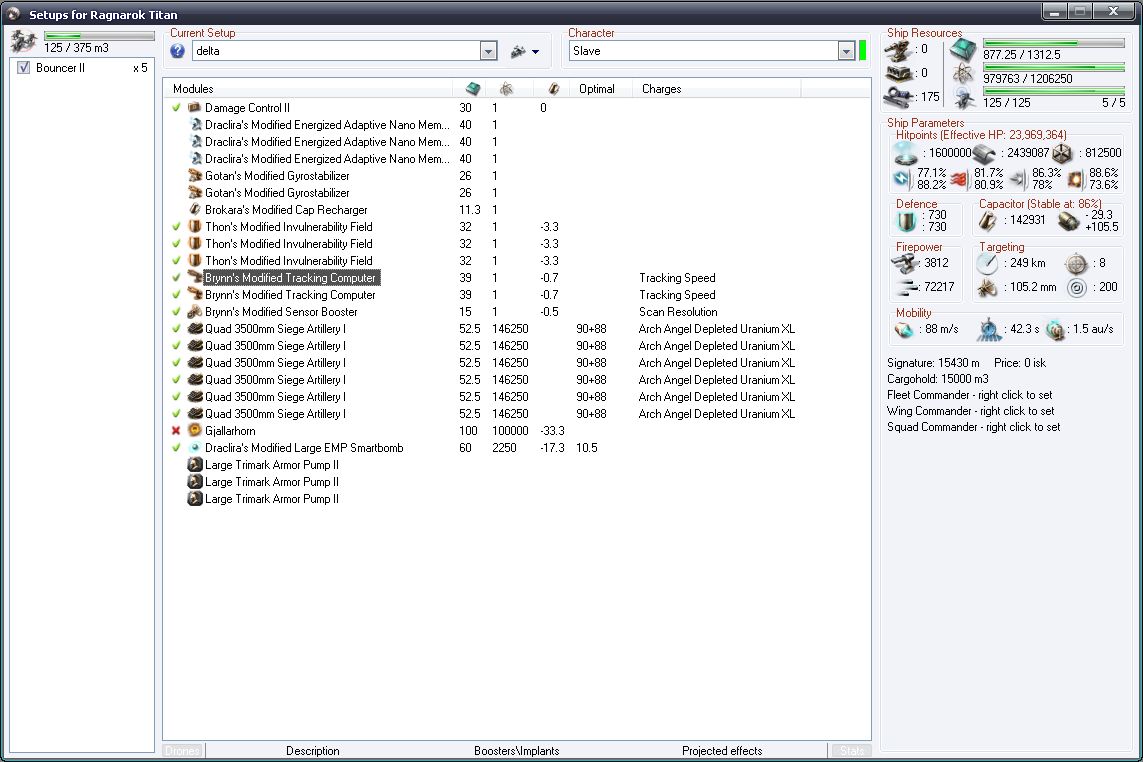The height and width of the screenshot is (762, 1143).
Task: Click the drone bay icon above Bouncer II
Action: coord(23,42)
